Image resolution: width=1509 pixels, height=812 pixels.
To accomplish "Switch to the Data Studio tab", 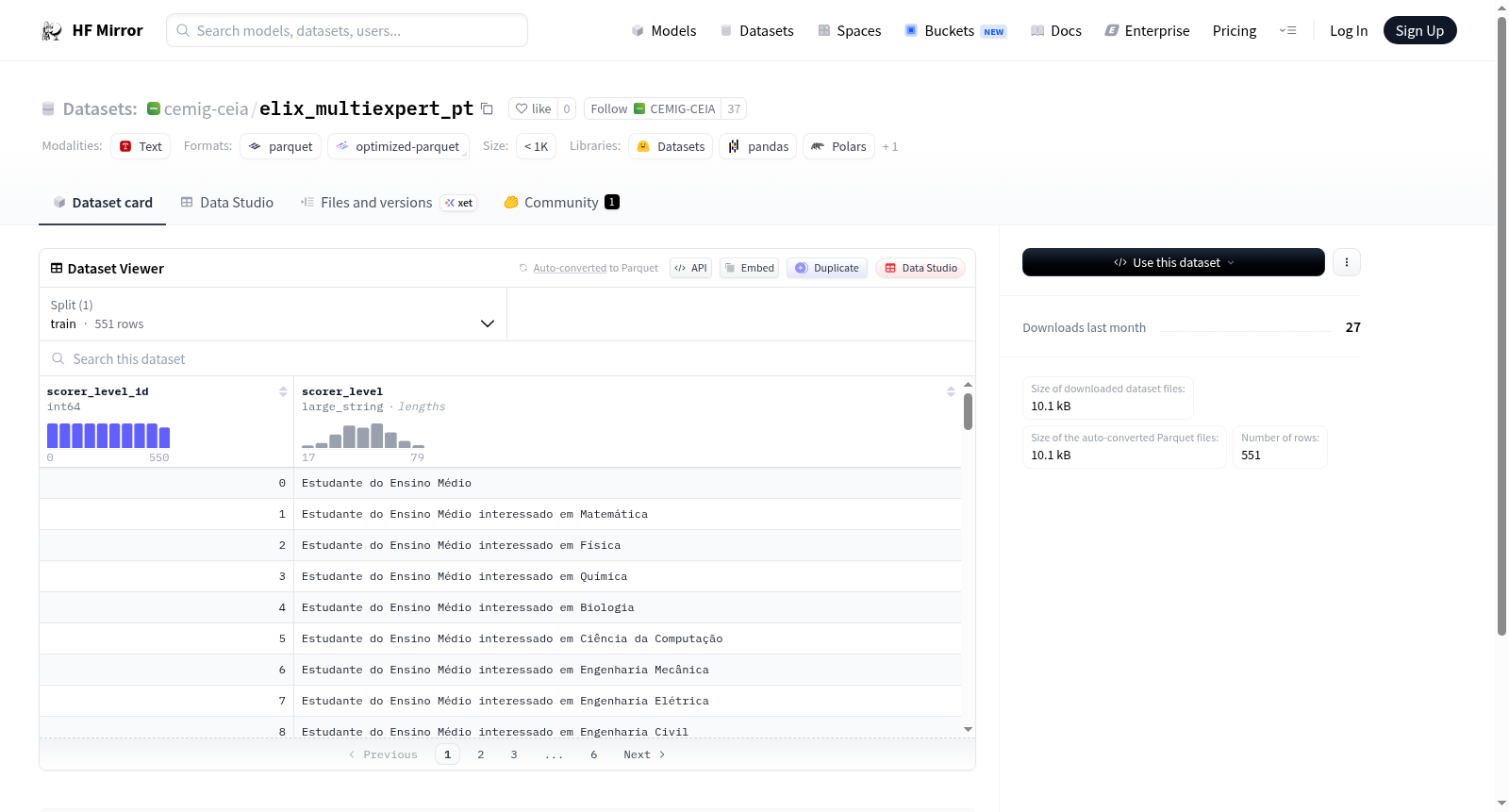I will [x=227, y=203].
